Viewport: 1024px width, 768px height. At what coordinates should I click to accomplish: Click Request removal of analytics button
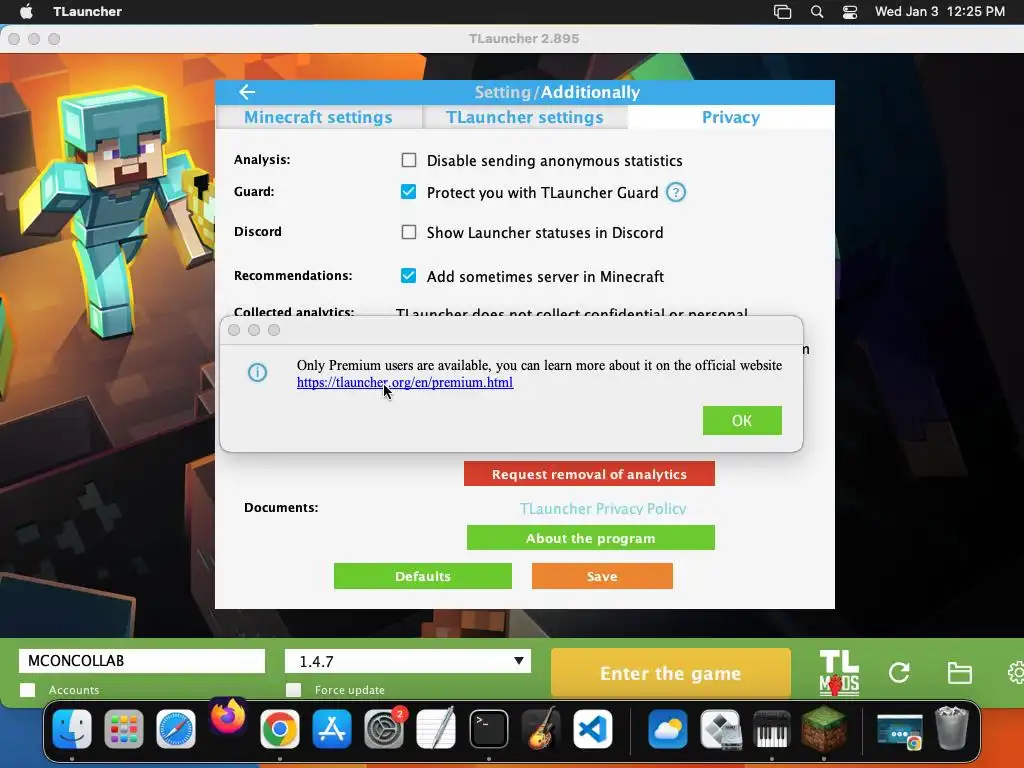pos(589,474)
